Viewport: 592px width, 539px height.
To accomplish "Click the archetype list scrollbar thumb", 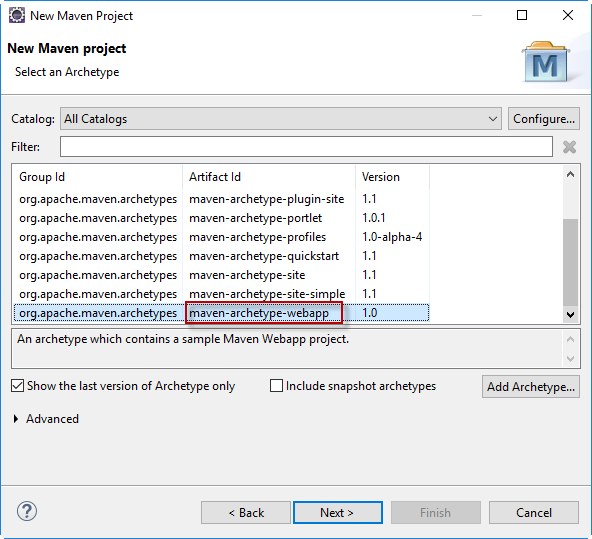I will coord(570,262).
